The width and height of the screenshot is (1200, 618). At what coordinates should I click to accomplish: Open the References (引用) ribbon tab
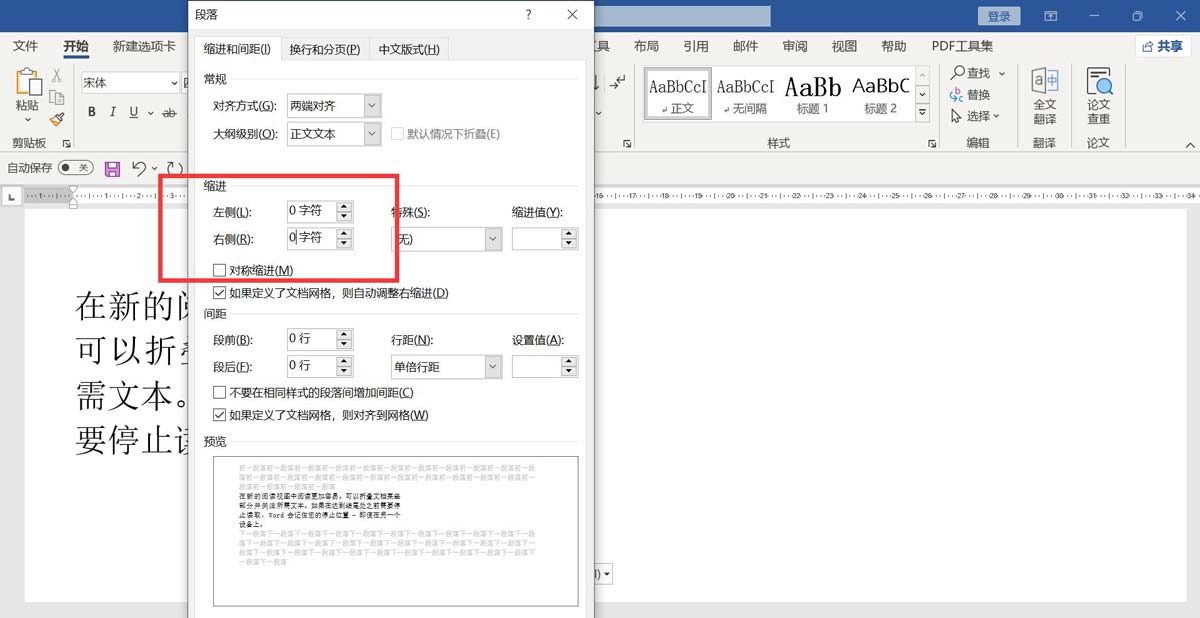pos(696,46)
